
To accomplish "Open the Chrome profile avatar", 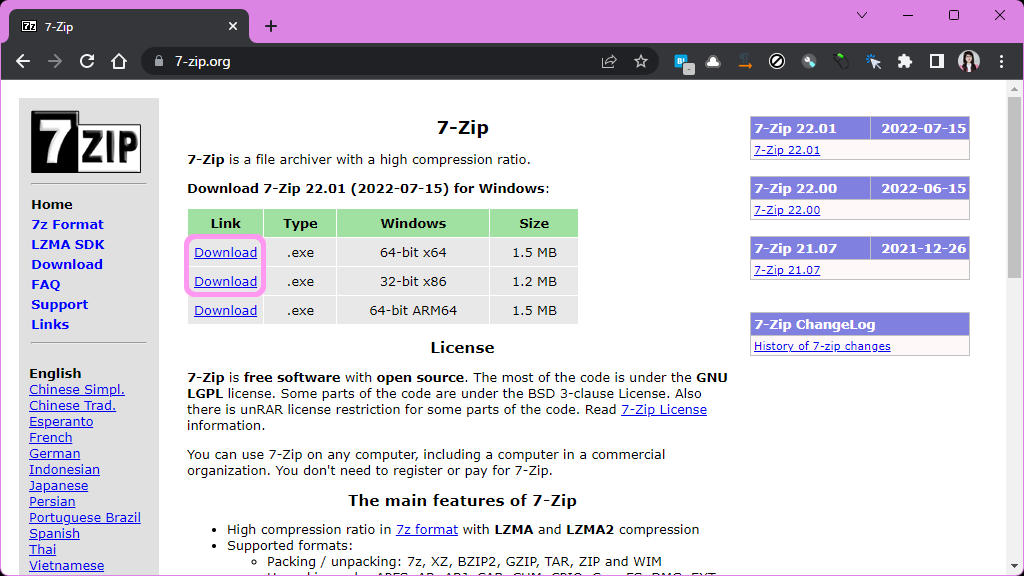I will click(x=969, y=61).
